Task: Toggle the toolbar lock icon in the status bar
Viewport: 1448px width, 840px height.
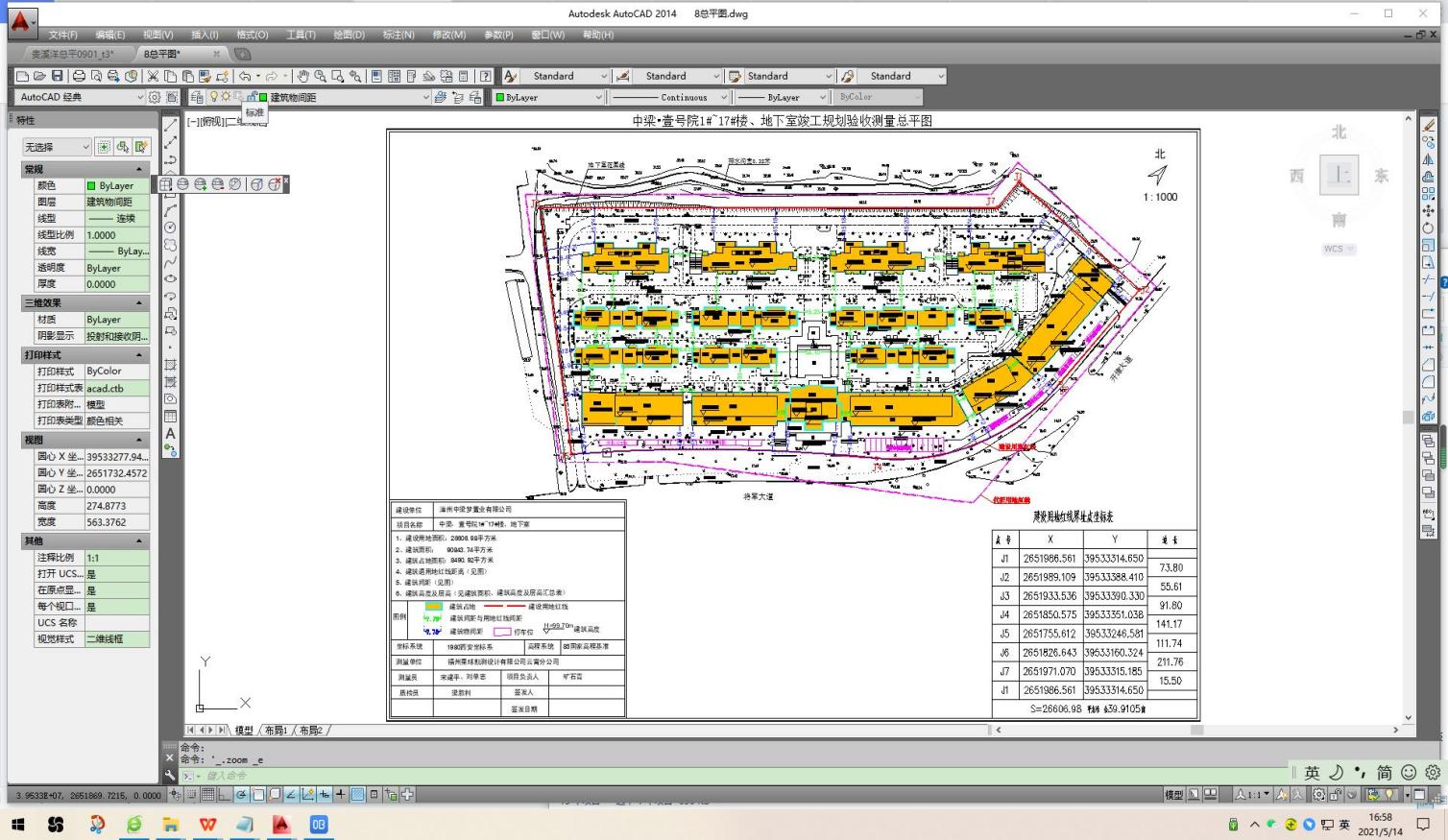Action: 1336,794
